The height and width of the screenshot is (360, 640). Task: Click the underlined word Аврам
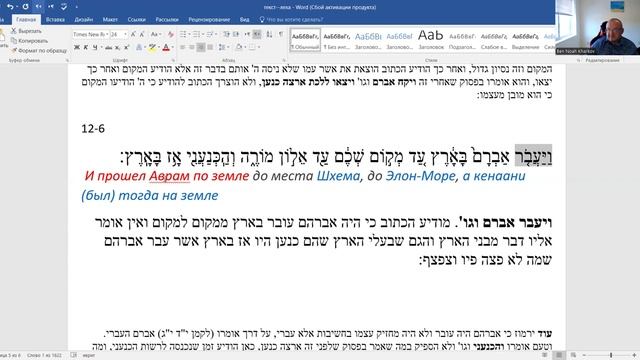(x=169, y=176)
